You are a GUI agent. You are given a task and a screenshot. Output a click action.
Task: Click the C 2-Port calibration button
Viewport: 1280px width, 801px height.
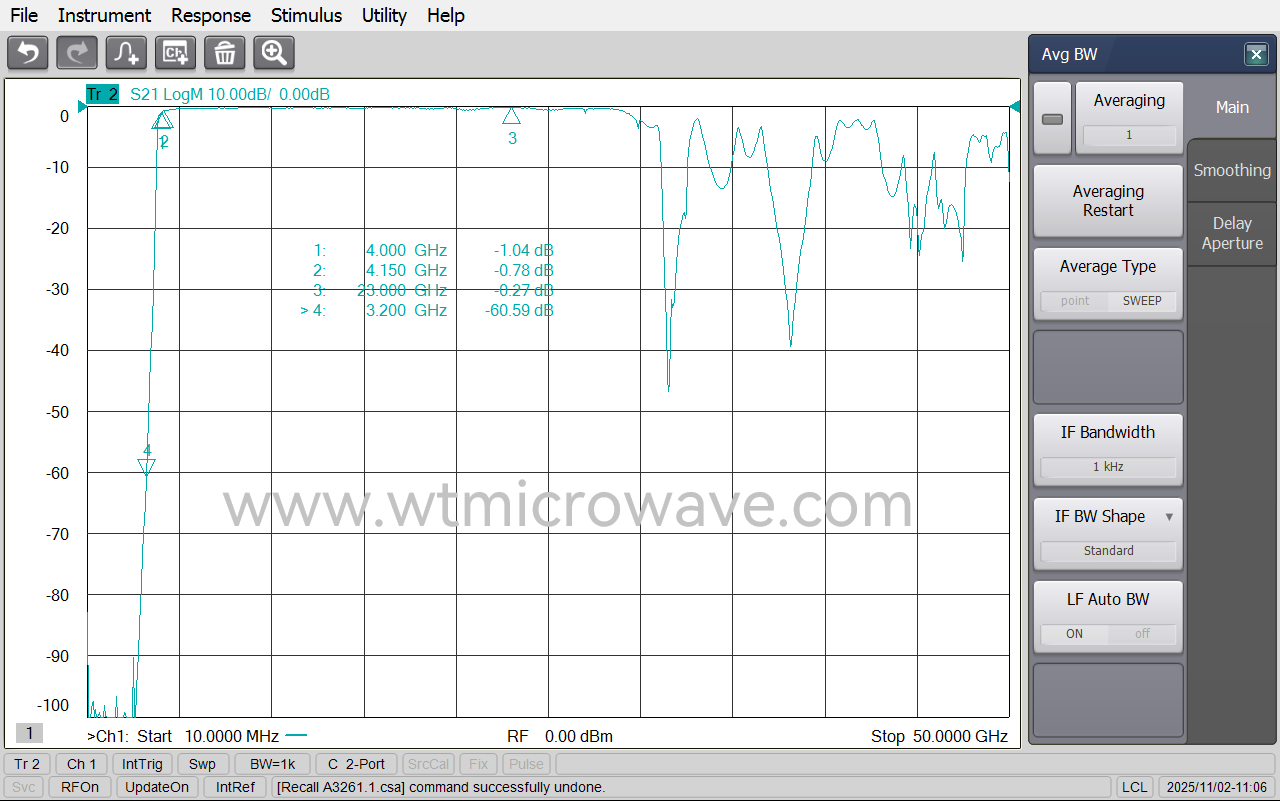356,763
